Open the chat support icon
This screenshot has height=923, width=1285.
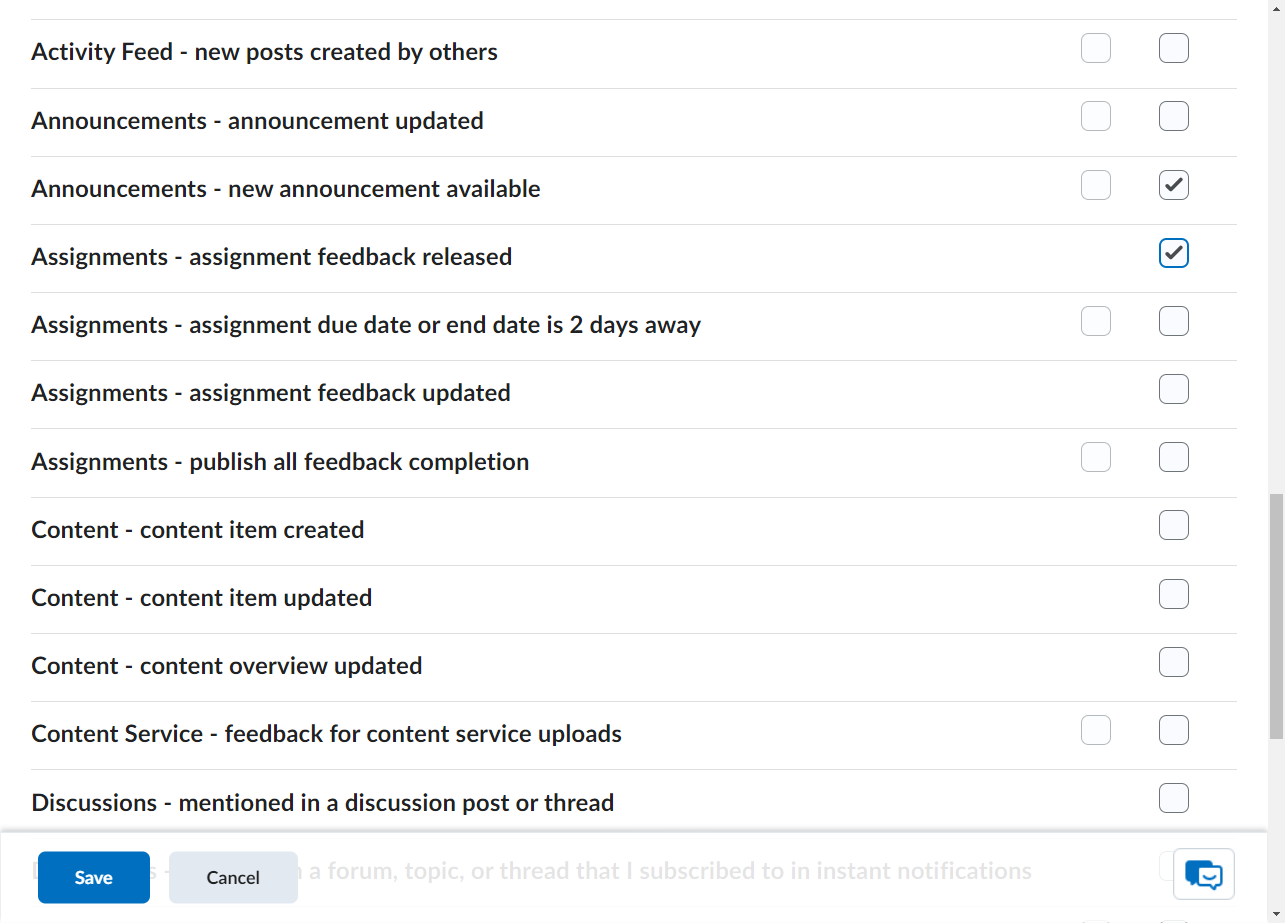click(1204, 874)
